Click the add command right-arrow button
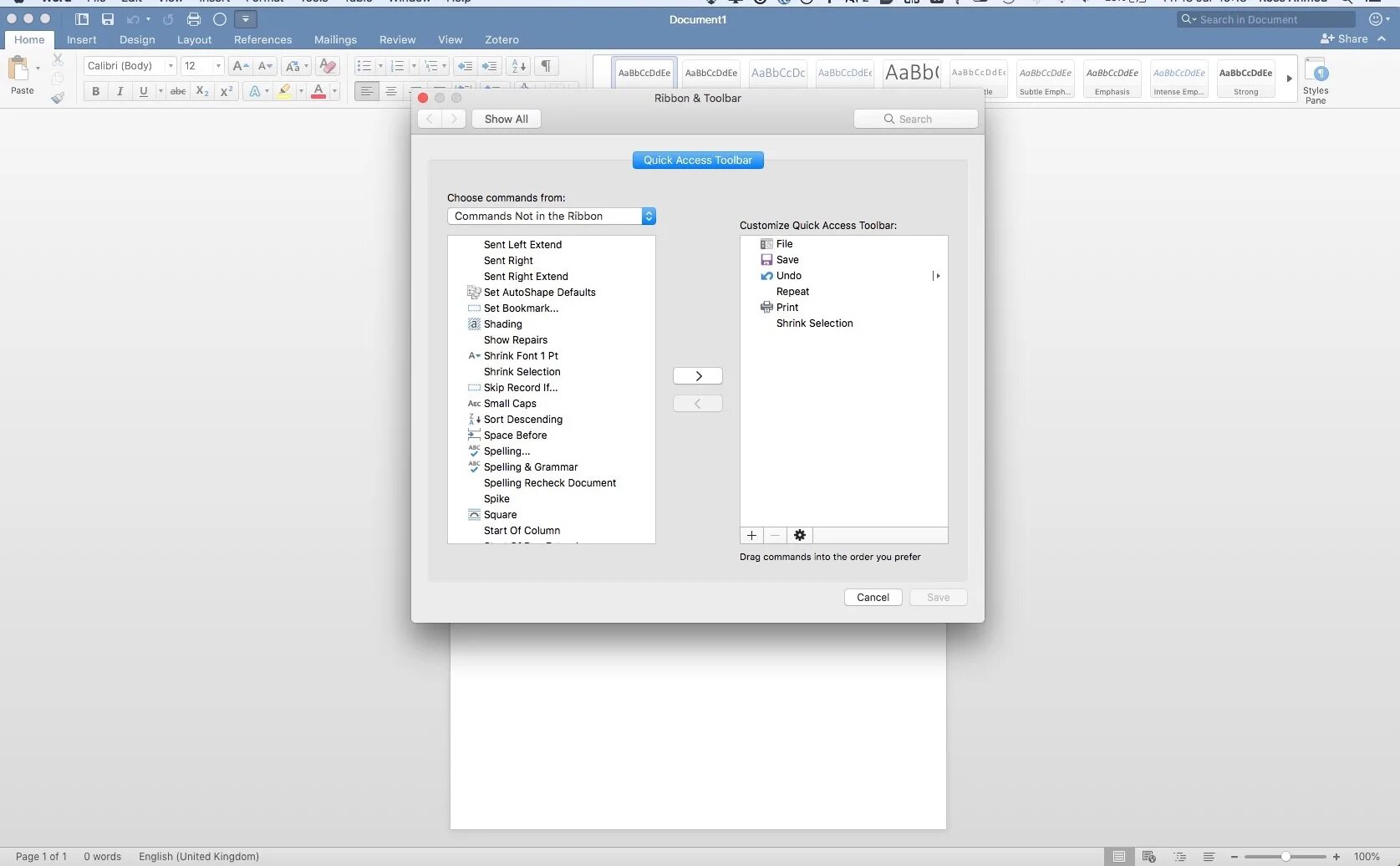Viewport: 1400px width, 866px height. tap(698, 376)
